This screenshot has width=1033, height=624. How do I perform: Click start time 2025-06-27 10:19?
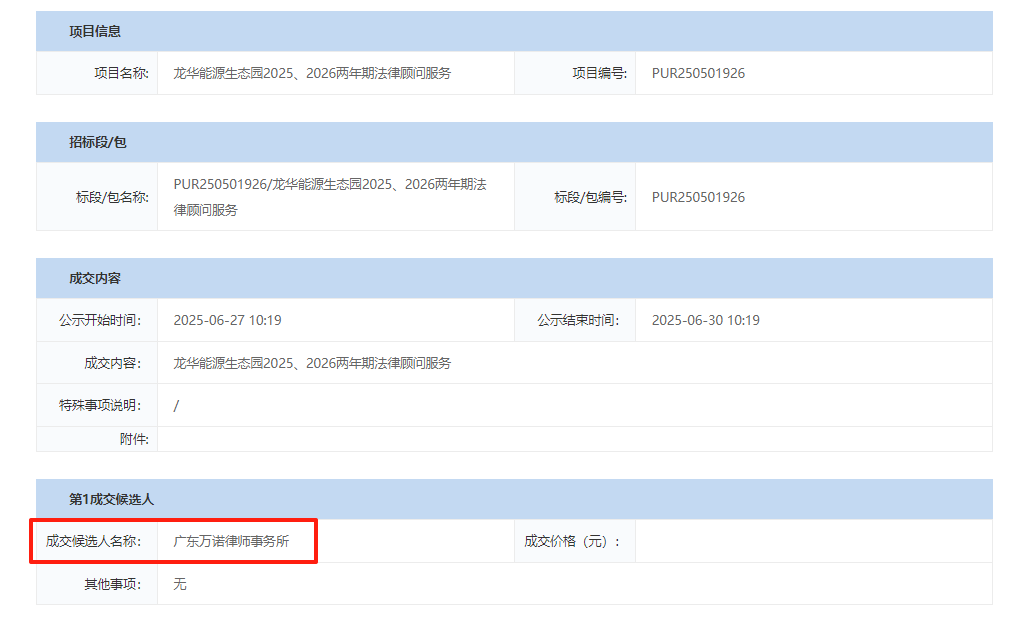(227, 320)
